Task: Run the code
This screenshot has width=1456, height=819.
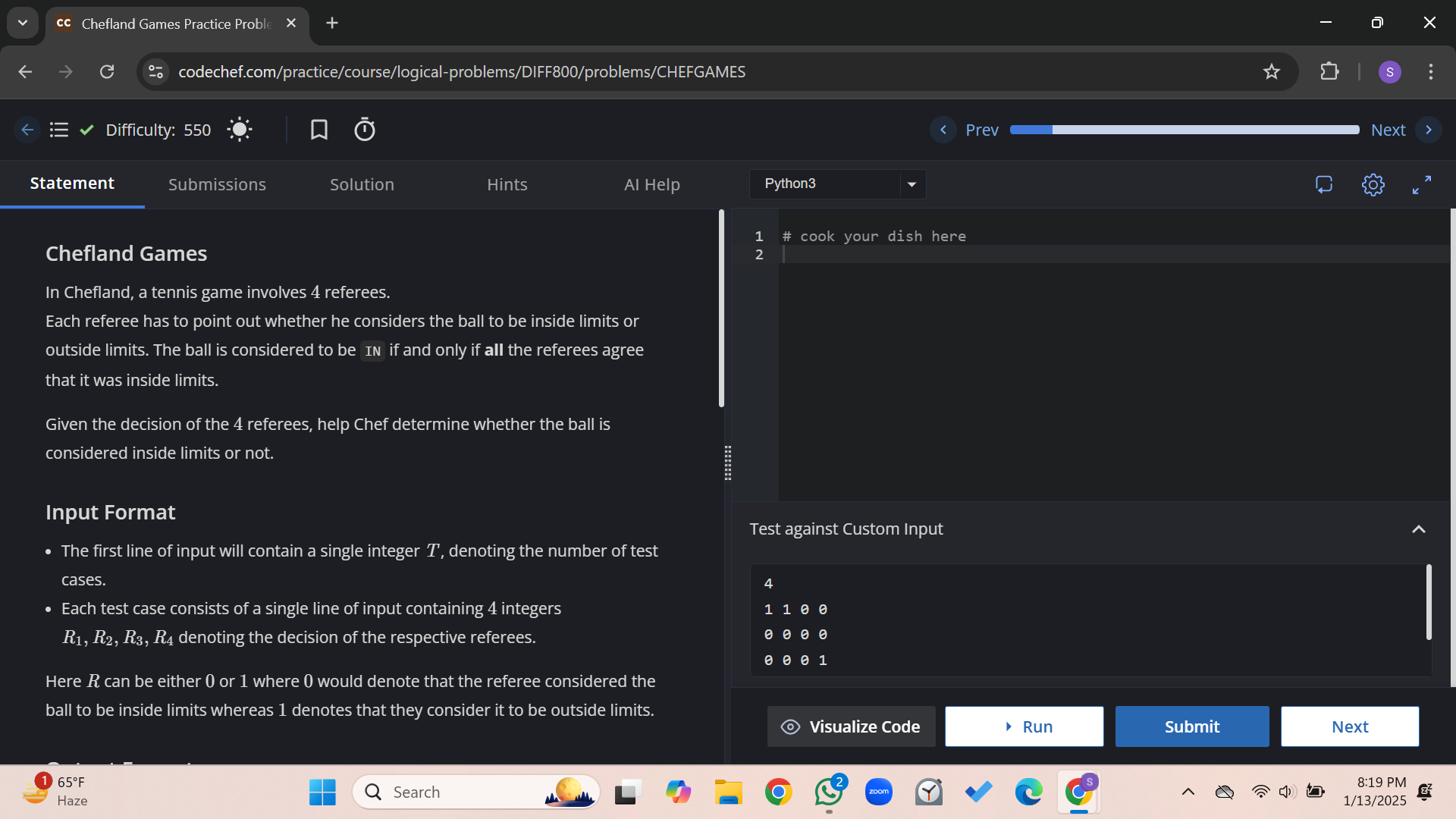Action: click(x=1024, y=726)
